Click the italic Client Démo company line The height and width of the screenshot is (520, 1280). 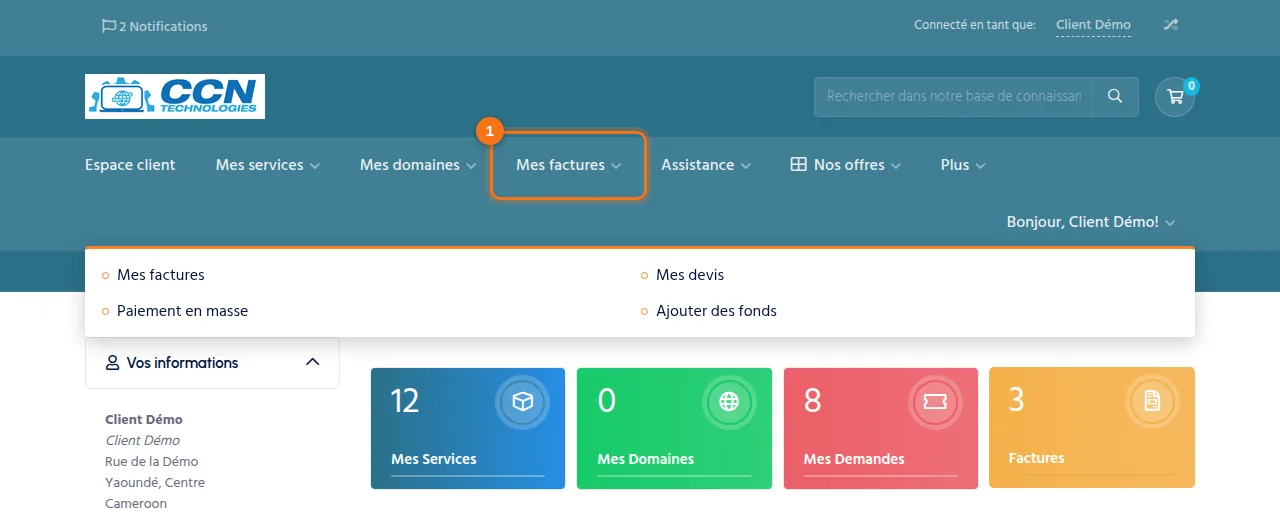click(x=143, y=440)
